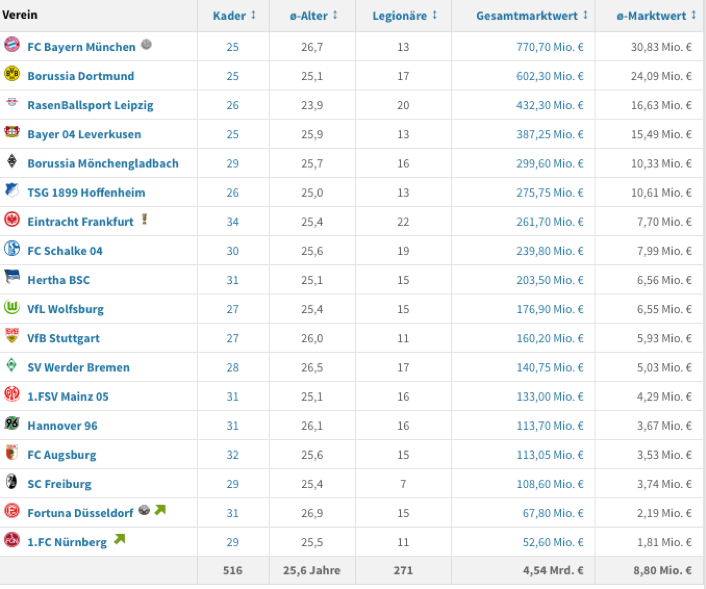Click Eintracht Frankfurt squad size 34

coord(232,222)
